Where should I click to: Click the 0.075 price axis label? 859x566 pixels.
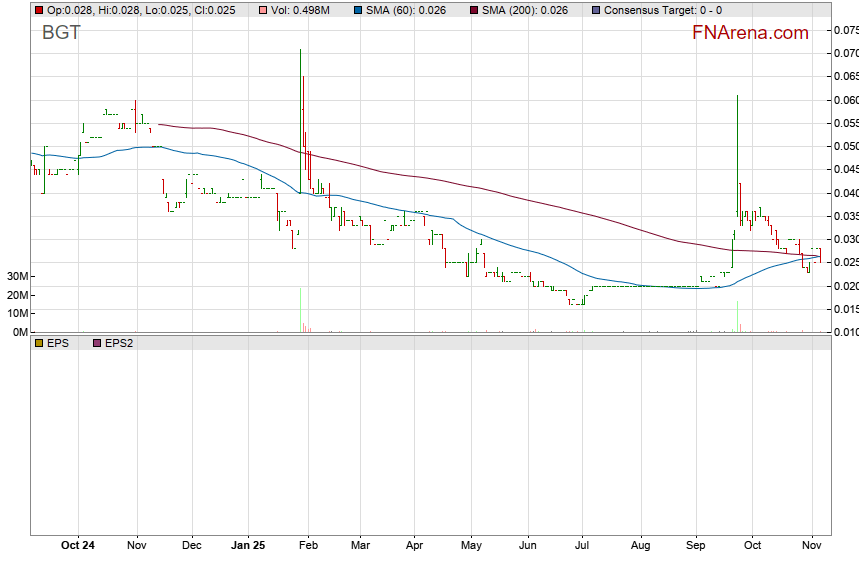845,30
